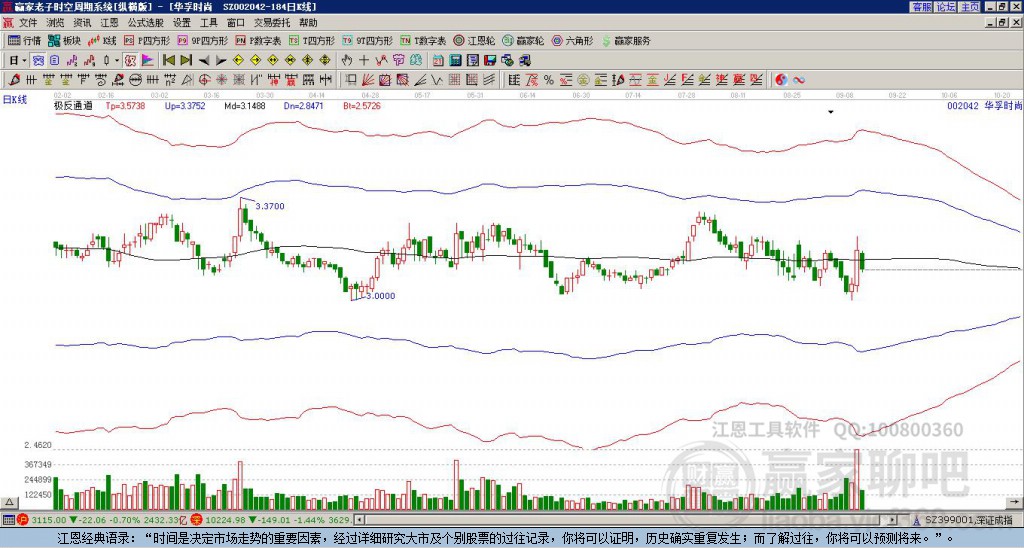This screenshot has height=548, width=1024.
Task: Step right with black arrow icon
Action: (x=221, y=61)
